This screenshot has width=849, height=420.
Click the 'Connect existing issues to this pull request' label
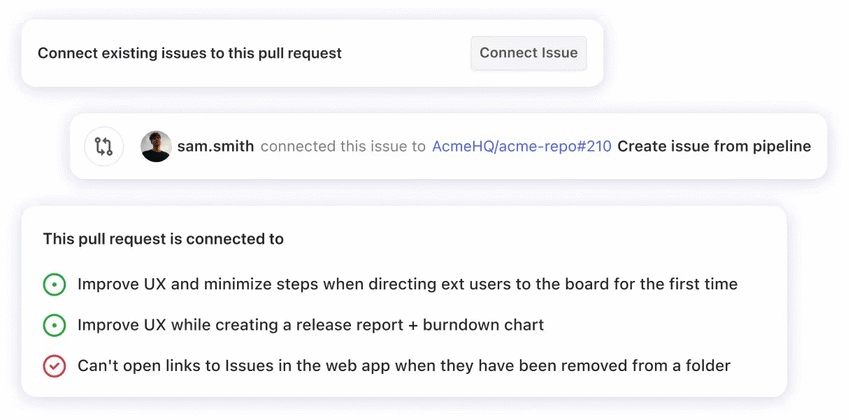[189, 53]
